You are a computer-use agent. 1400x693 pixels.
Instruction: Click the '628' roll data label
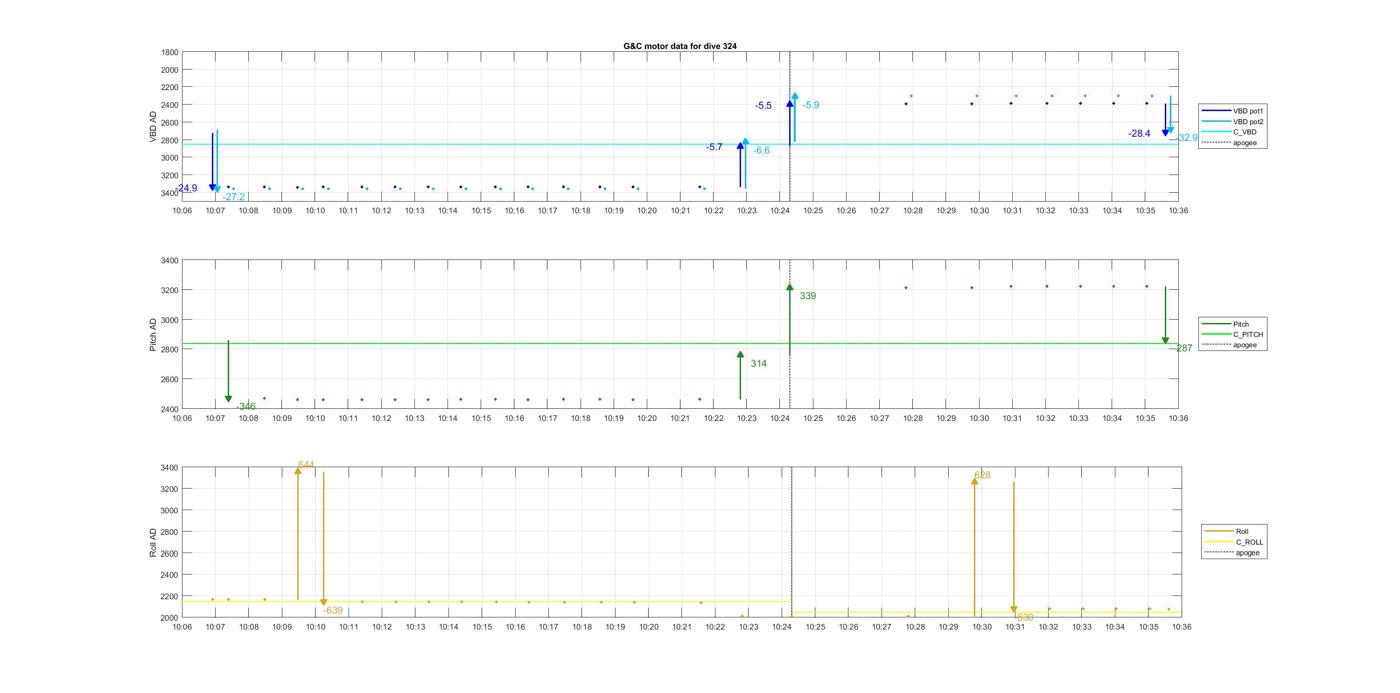(982, 475)
